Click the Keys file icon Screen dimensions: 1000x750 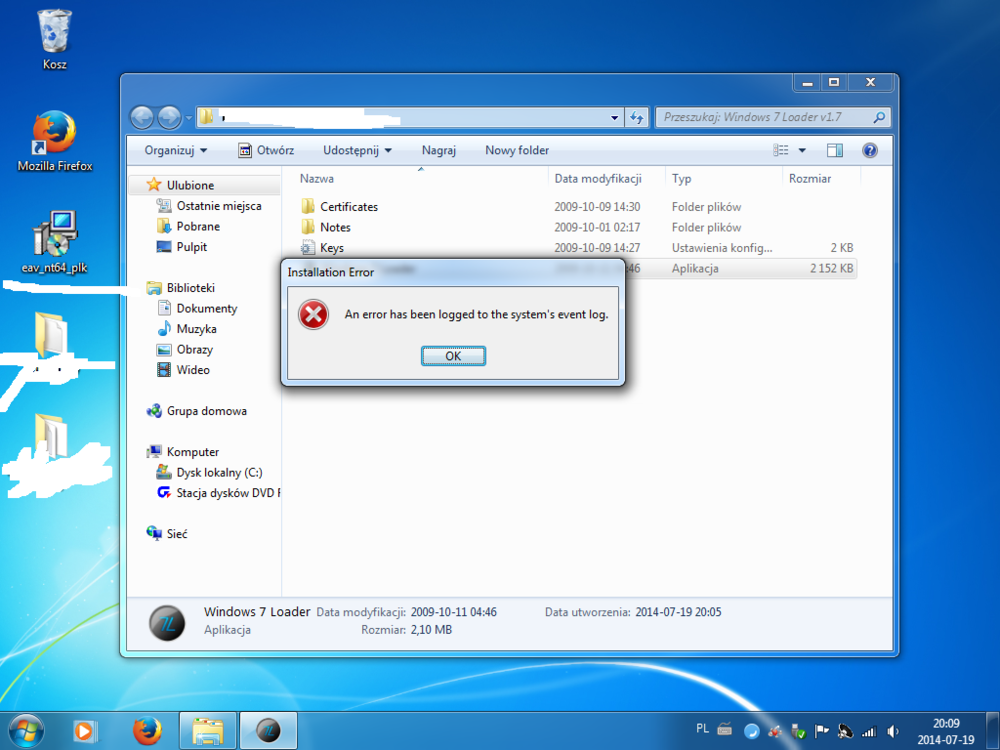(x=308, y=247)
